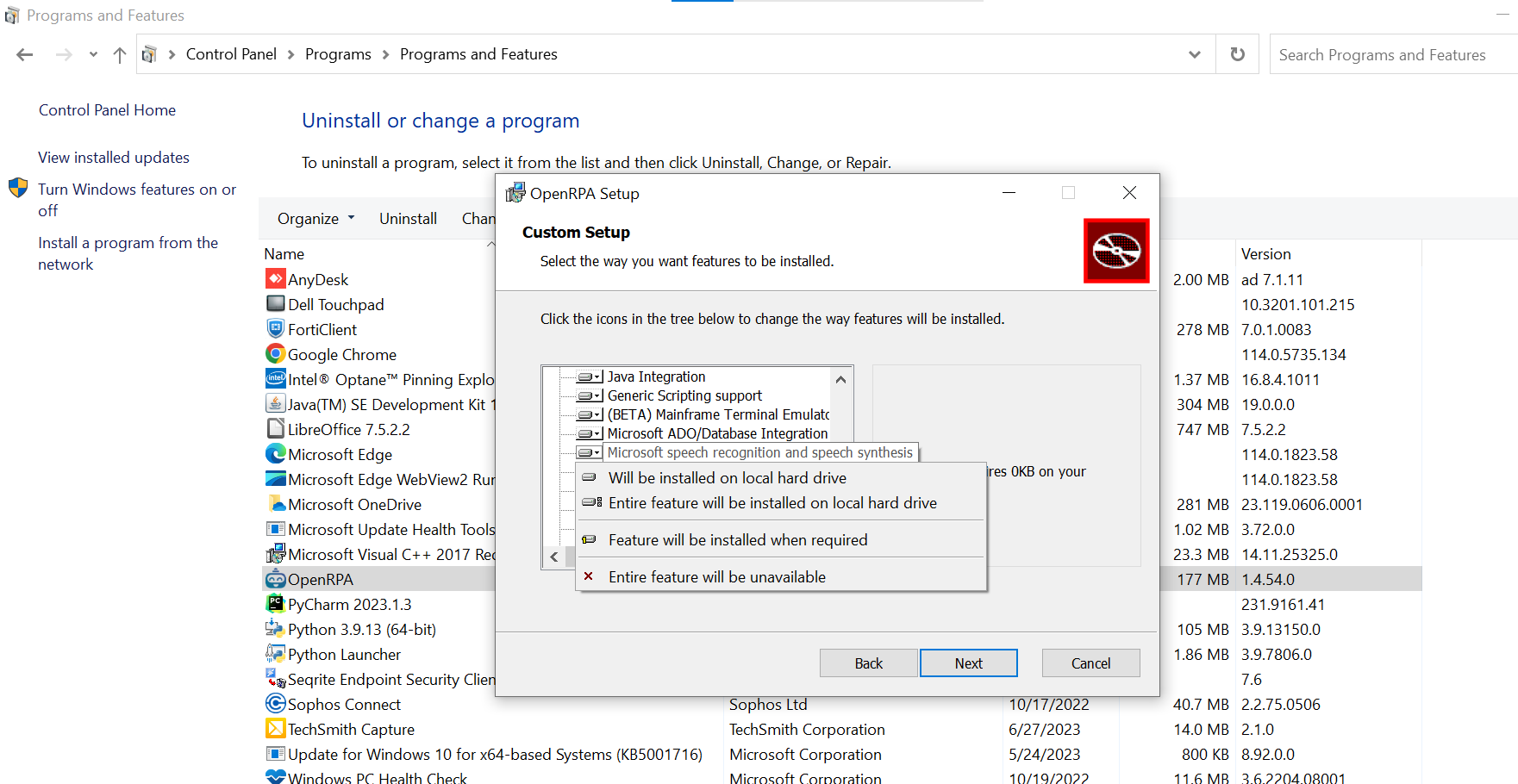
Task: Open the recent locations dropdown arrow
Action: (93, 54)
